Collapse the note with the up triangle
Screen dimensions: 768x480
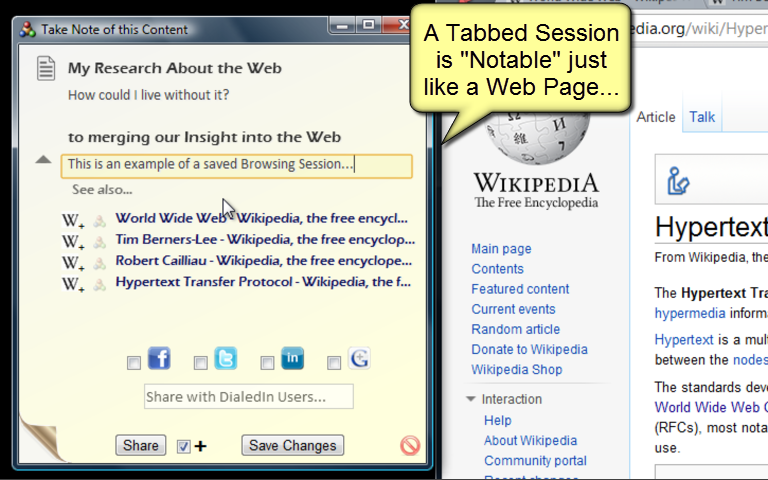point(43,159)
